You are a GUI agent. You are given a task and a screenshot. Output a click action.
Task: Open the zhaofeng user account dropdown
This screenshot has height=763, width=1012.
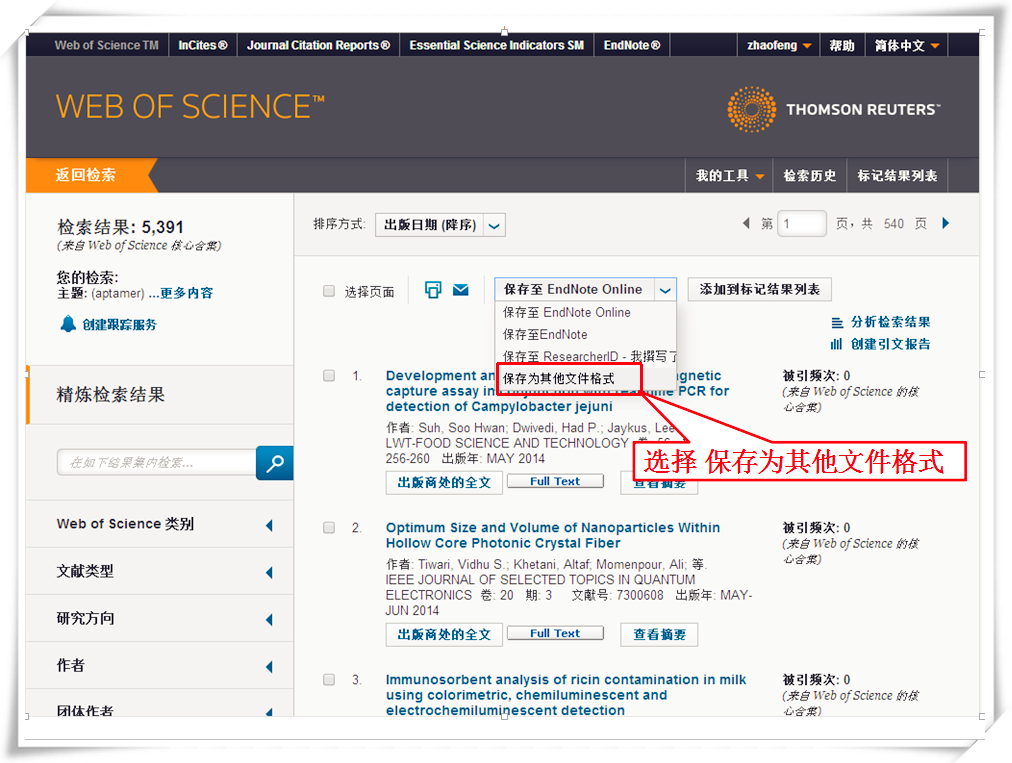pyautogui.click(x=779, y=45)
